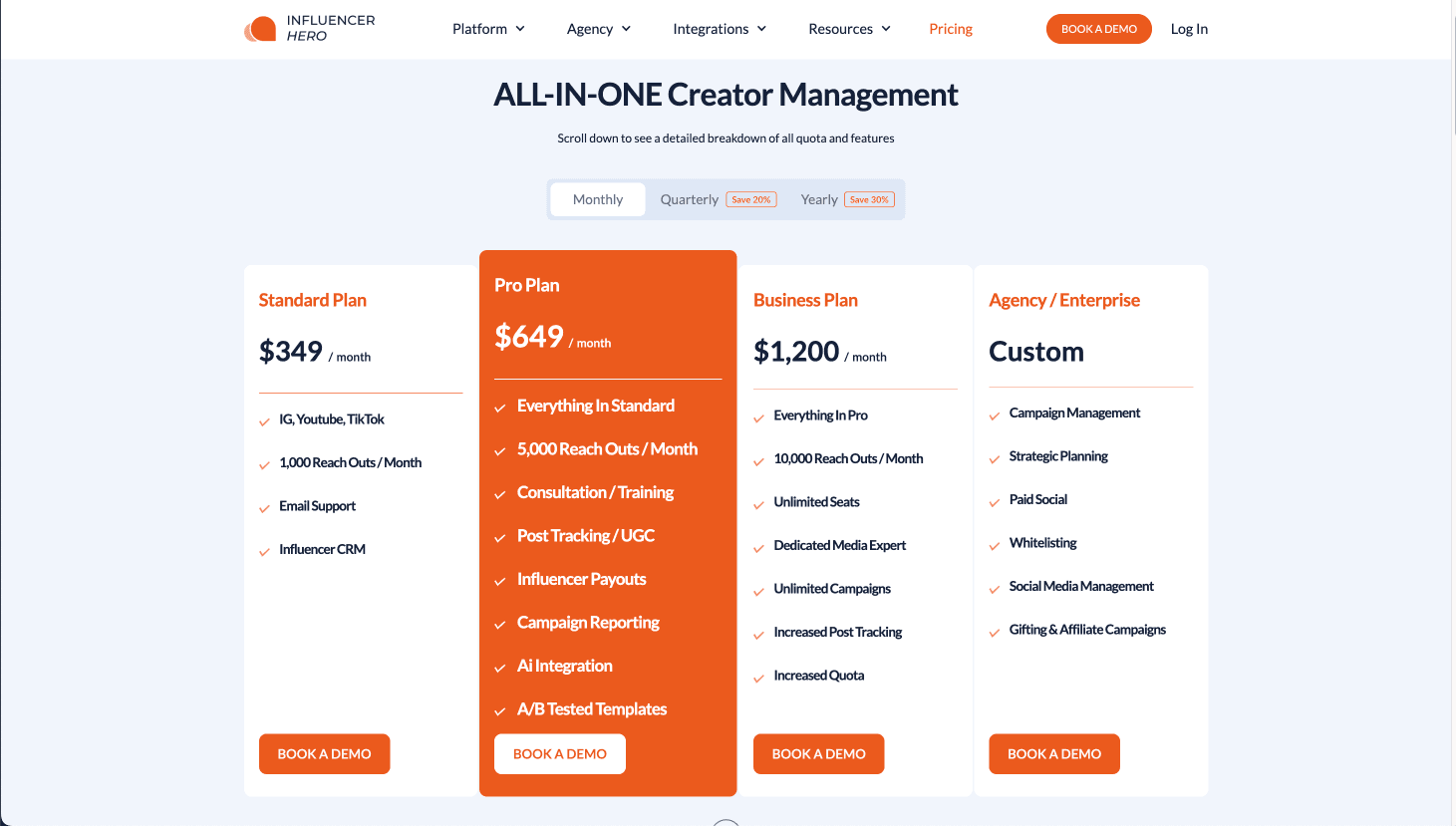
Task: Click the Consultation / Training feature text
Action: pos(595,492)
